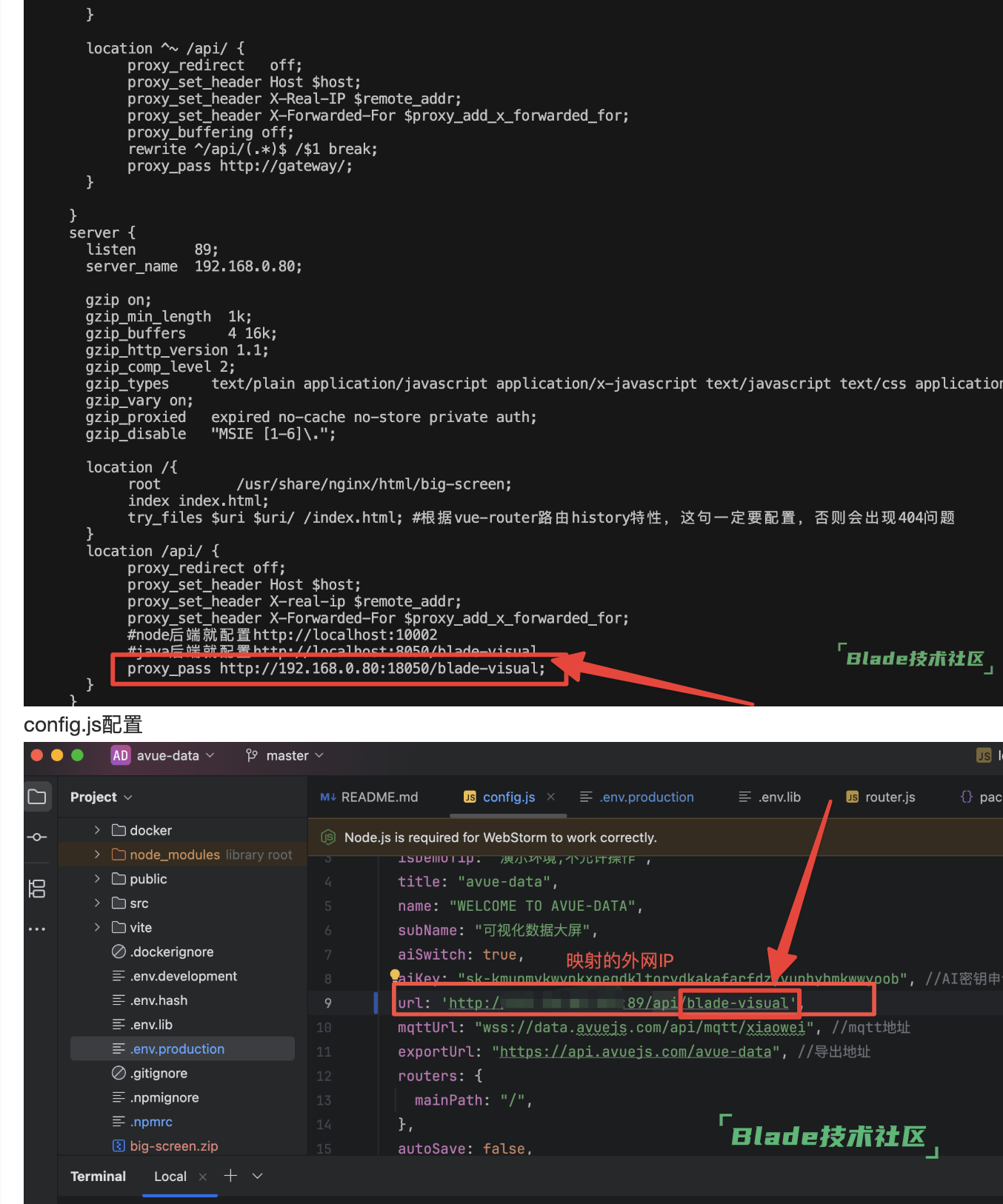1003x1204 pixels.
Task: Click the git branch icon beside master
Action: point(252,755)
